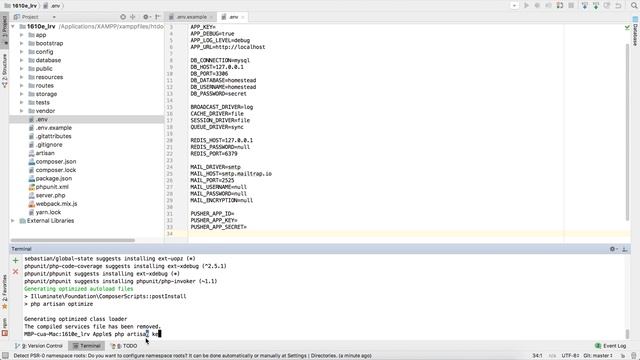Open the Structure side tool window
Viewport: 640px width, 360px height.
[x=4, y=70]
